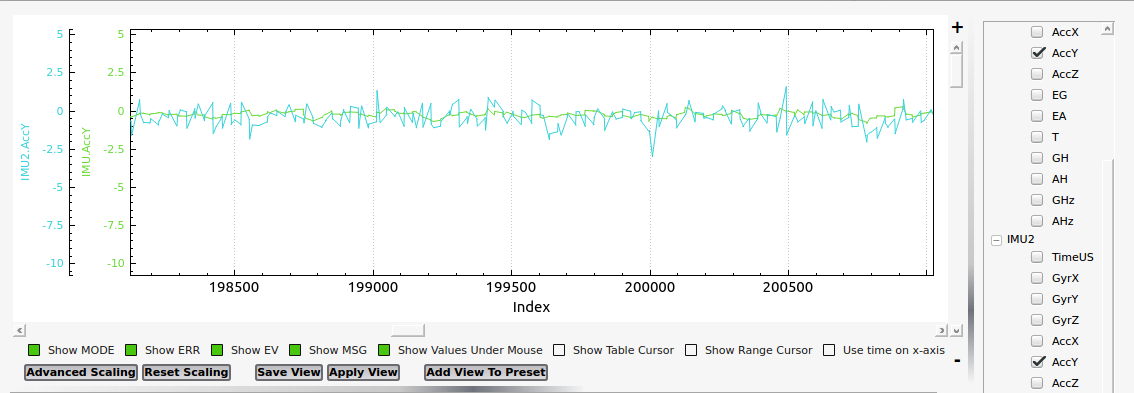Viewport: 1134px width, 393px height.
Task: Click the 200000 x-axis tick label
Action: point(650,287)
